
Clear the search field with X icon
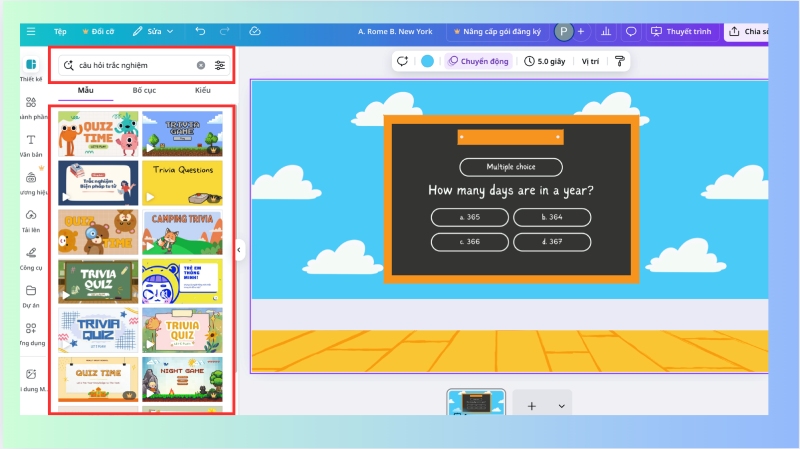[x=200, y=65]
